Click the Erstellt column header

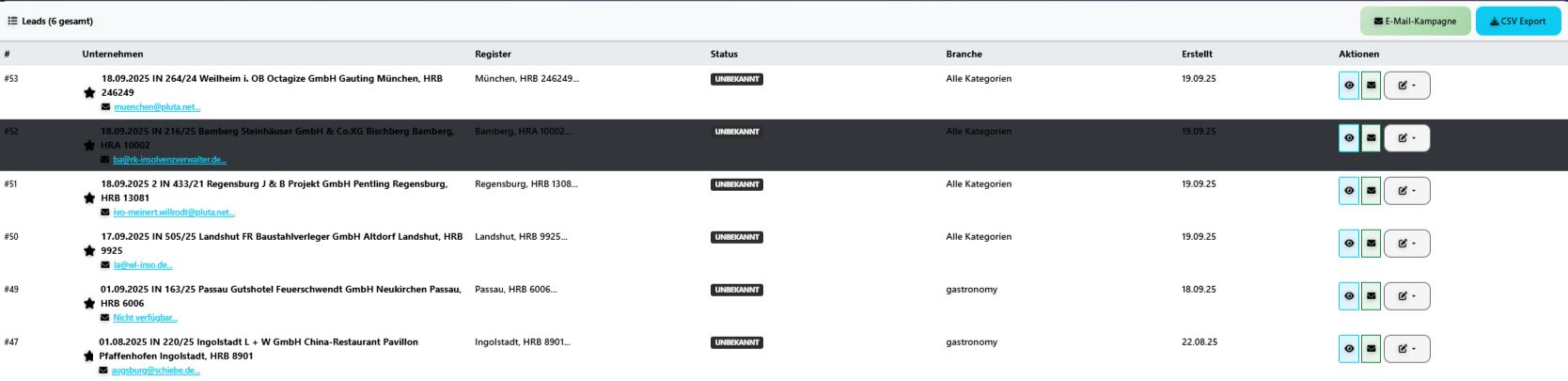pyautogui.click(x=1197, y=54)
